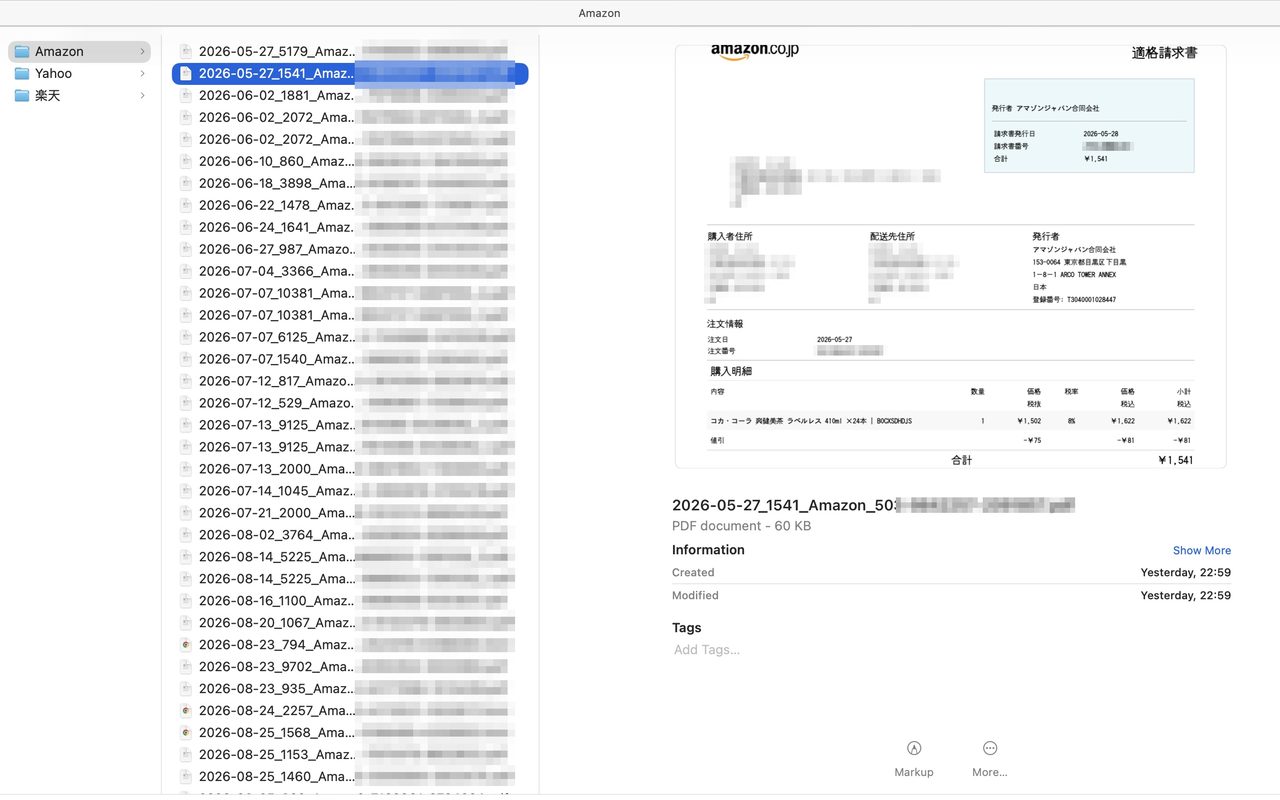Click the Modified label in Information

695,596
